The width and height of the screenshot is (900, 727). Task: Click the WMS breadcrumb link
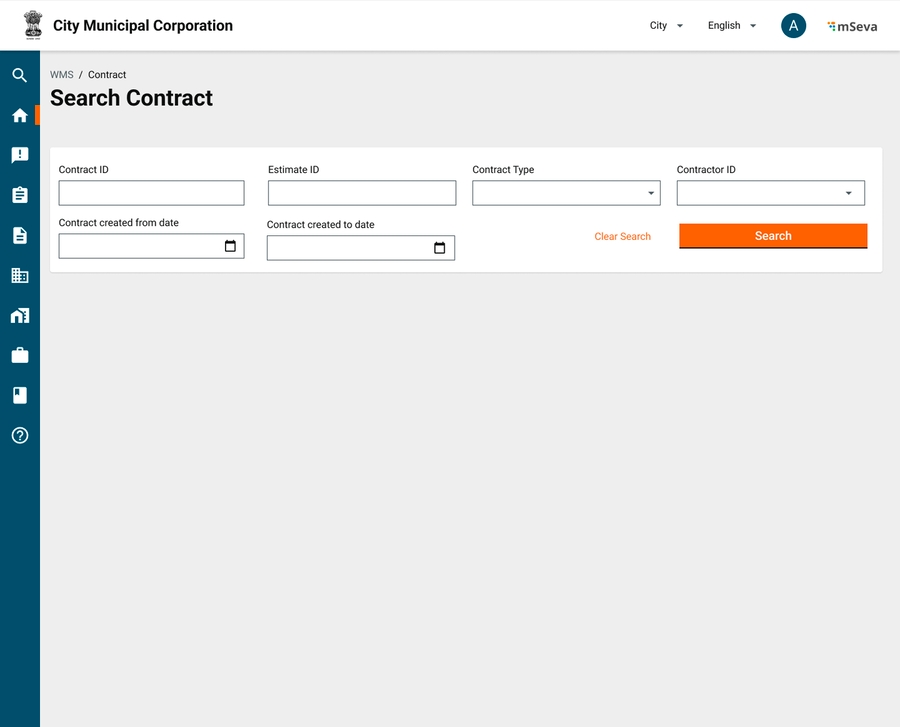click(x=62, y=75)
